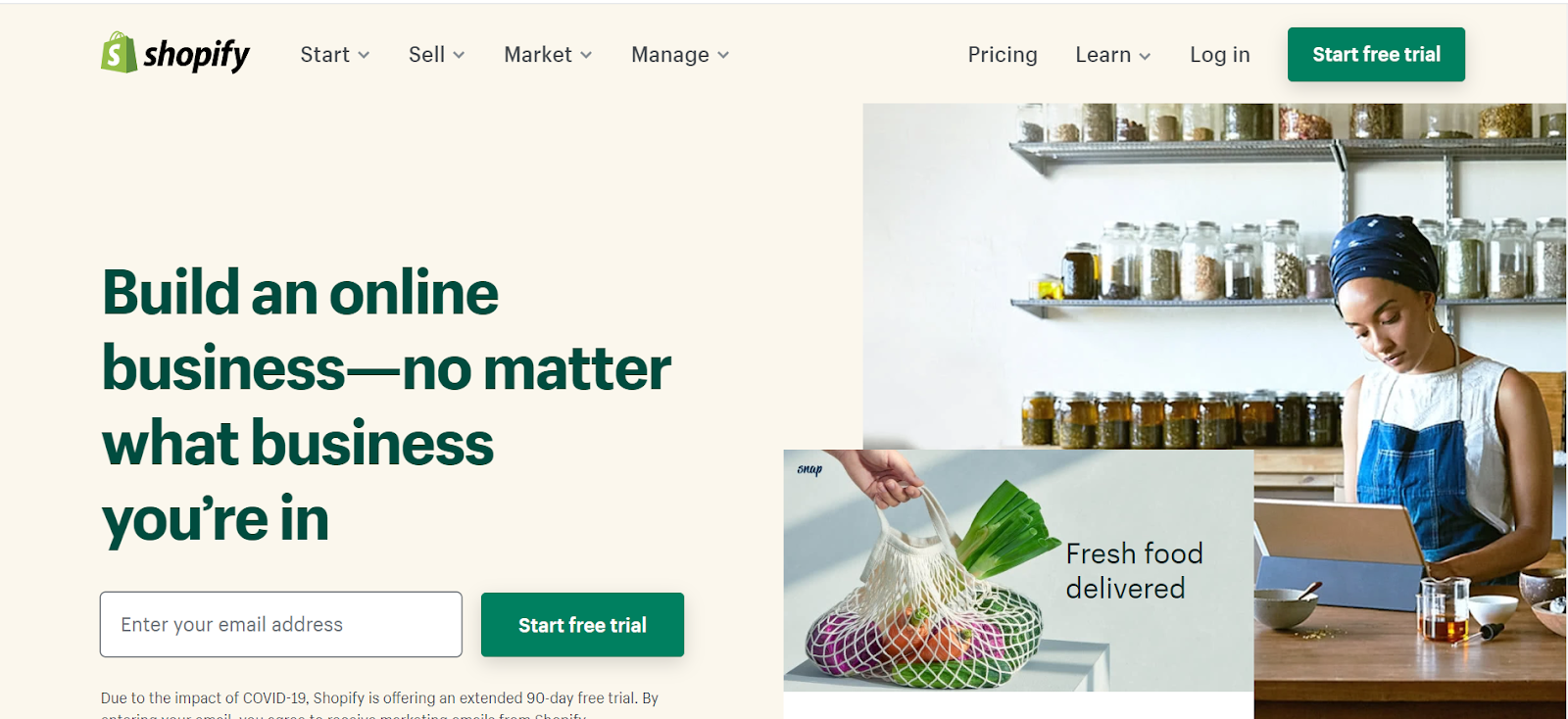Click the mesh grocery bag image
The width and height of the screenshot is (1568, 719).
click(921, 588)
